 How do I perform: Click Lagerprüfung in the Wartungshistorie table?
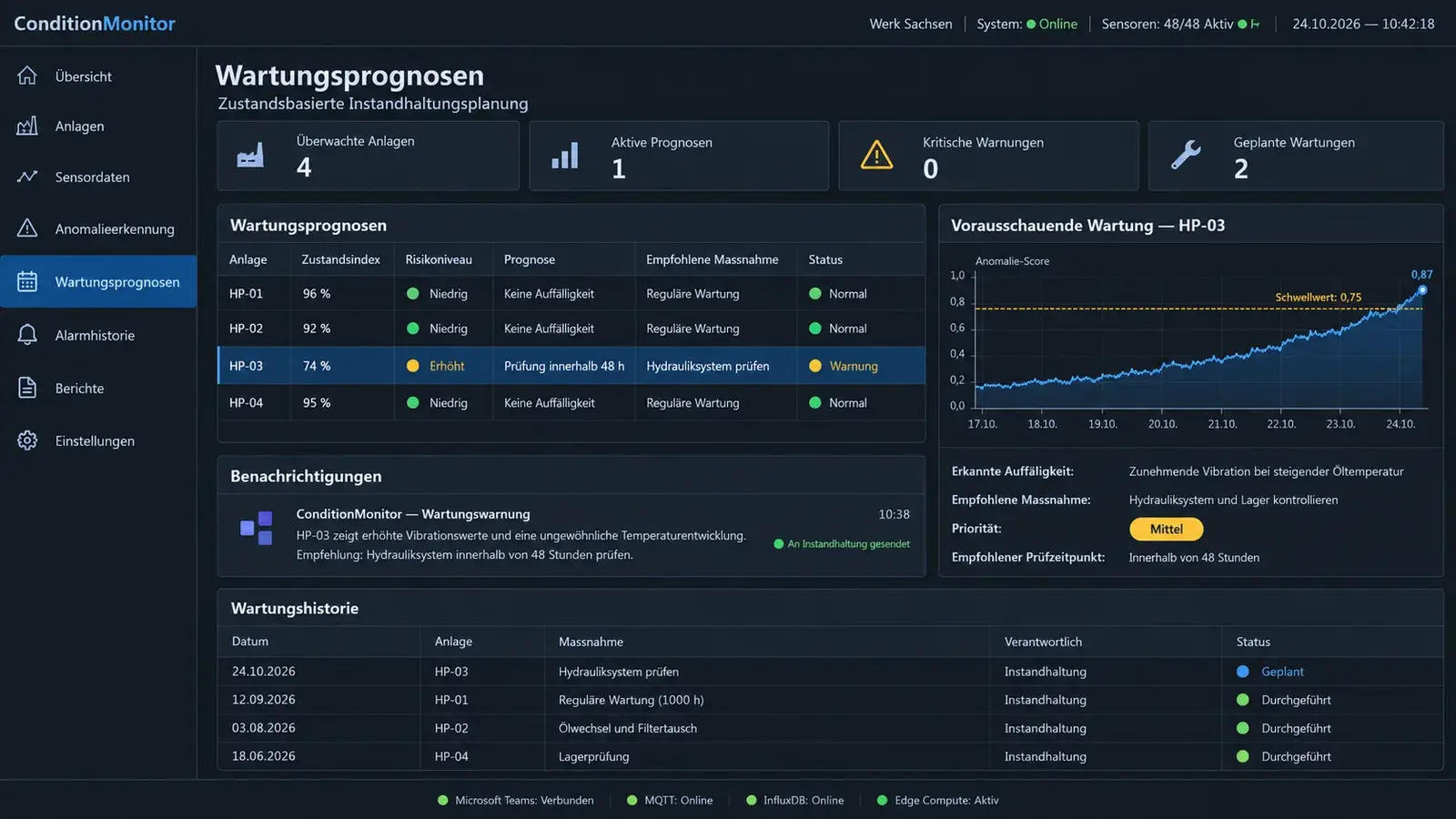tap(594, 756)
